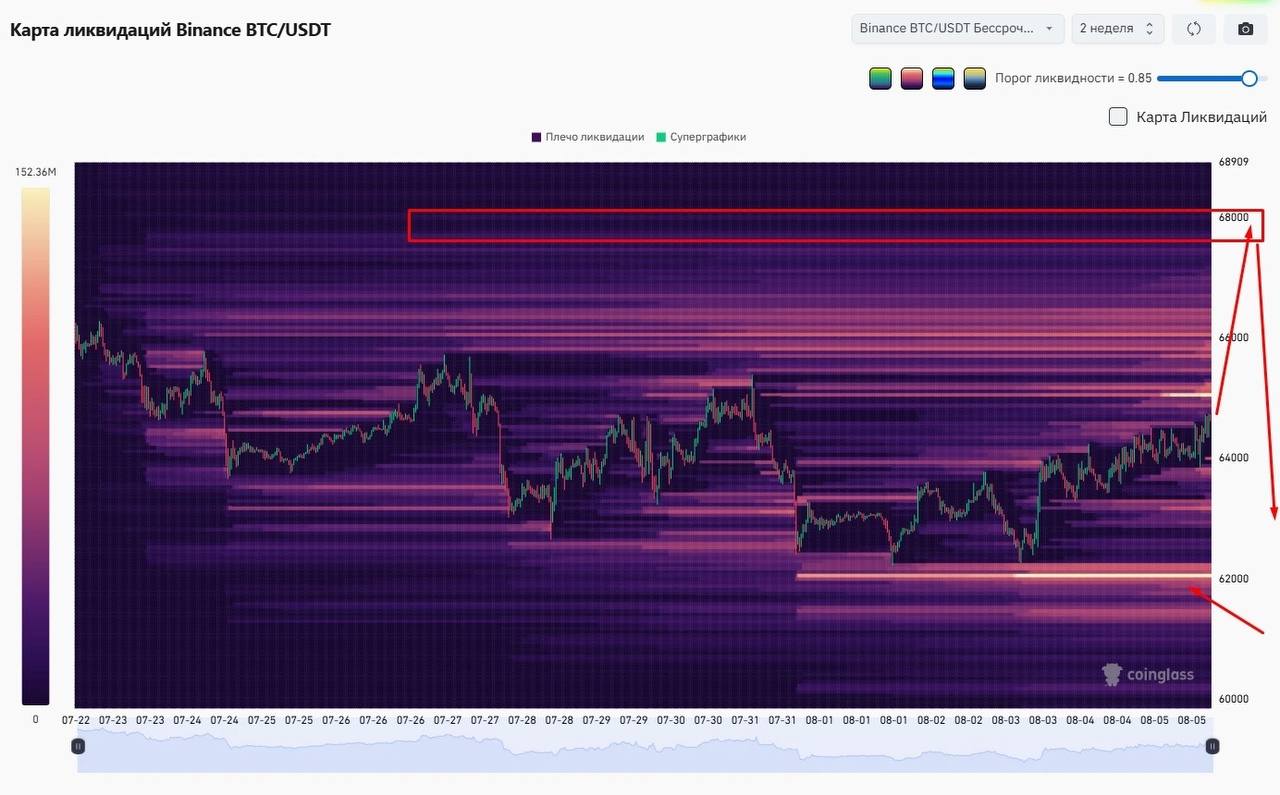Viewport: 1280px width, 795px height.
Task: Expand the "2 неделя" time range selector
Action: (x=1117, y=29)
